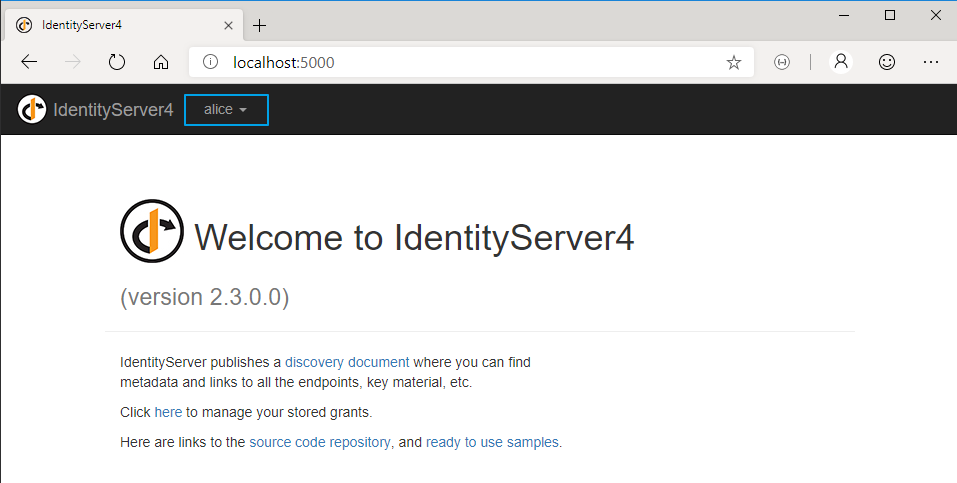Viewport: 957px width, 483px height.
Task: Open the browser profile menu
Action: 841,62
